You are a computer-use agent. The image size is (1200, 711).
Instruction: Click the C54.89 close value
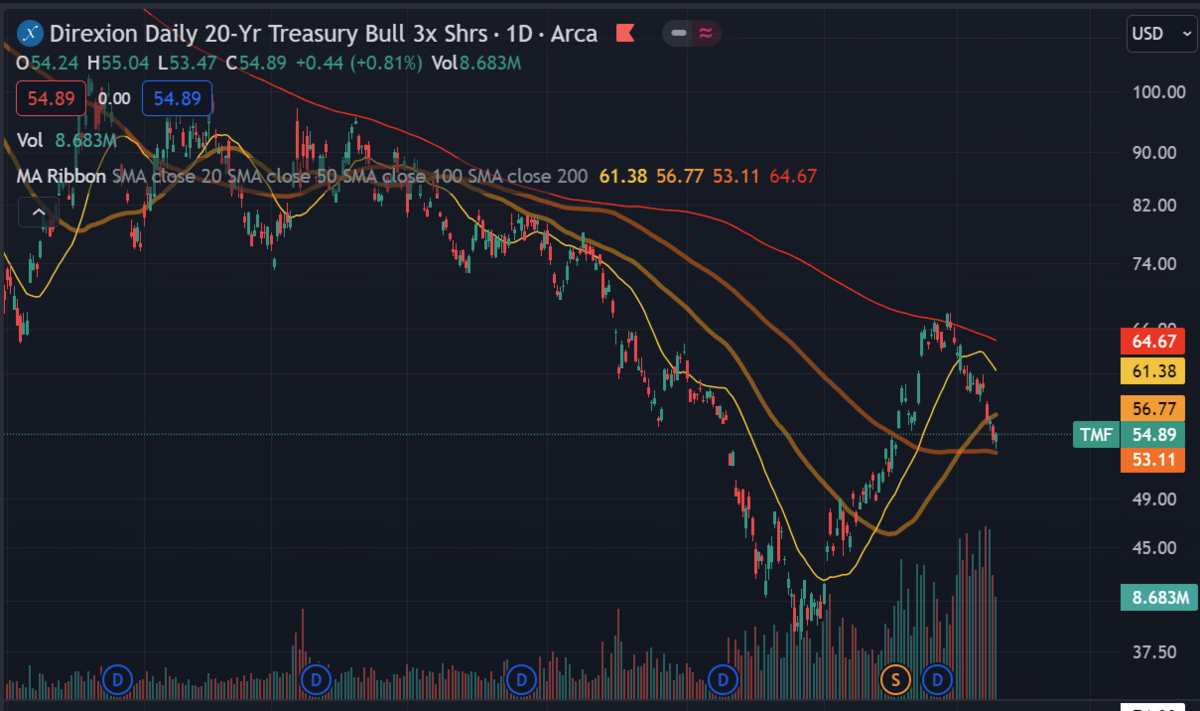pyautogui.click(x=255, y=62)
